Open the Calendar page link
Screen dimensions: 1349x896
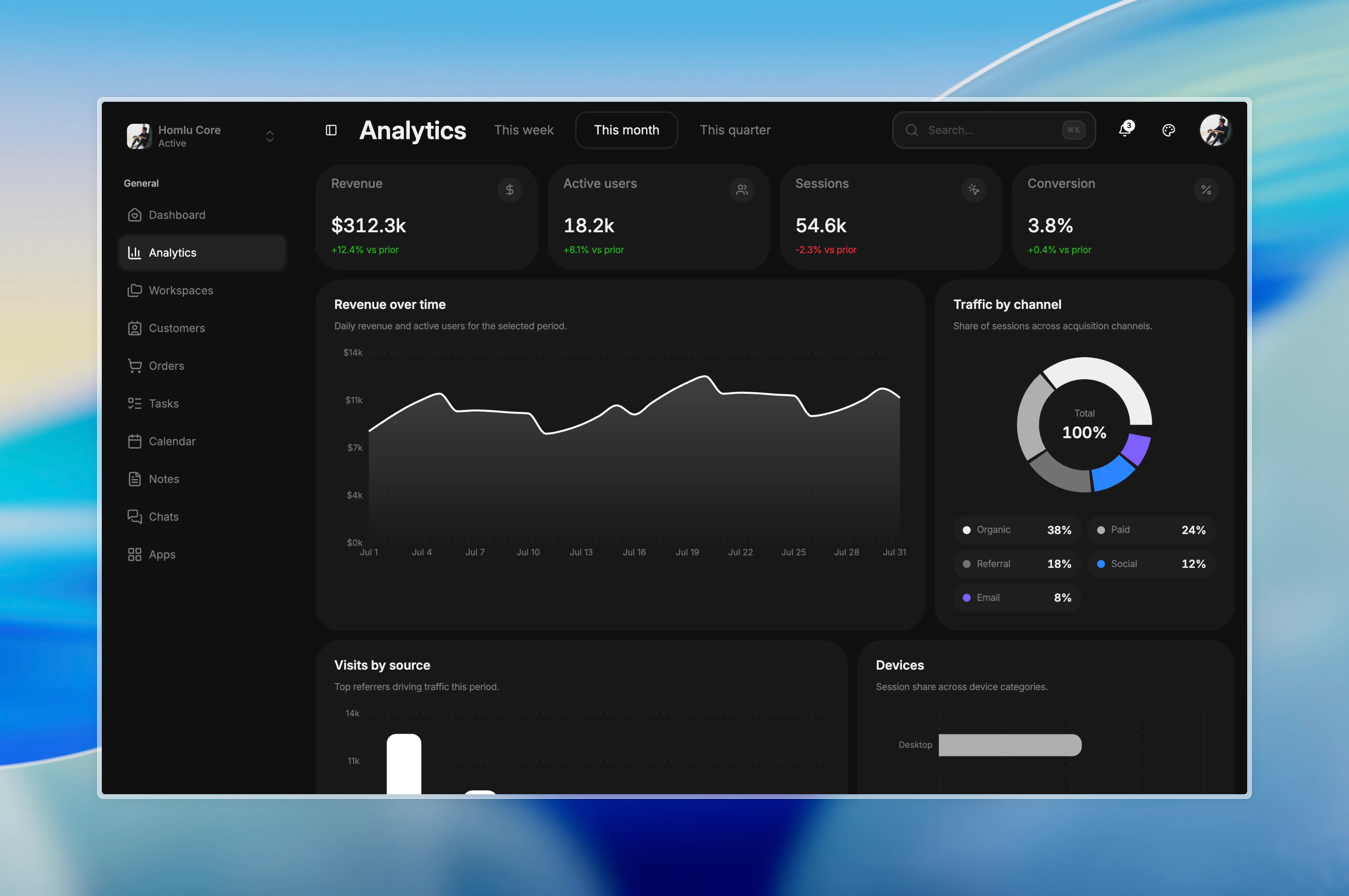point(202,441)
